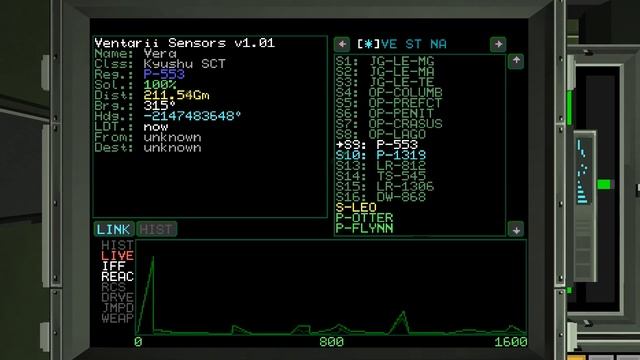Viewport: 640px width, 360px height.
Task: Select the ST filter tab
Action: click(413, 44)
